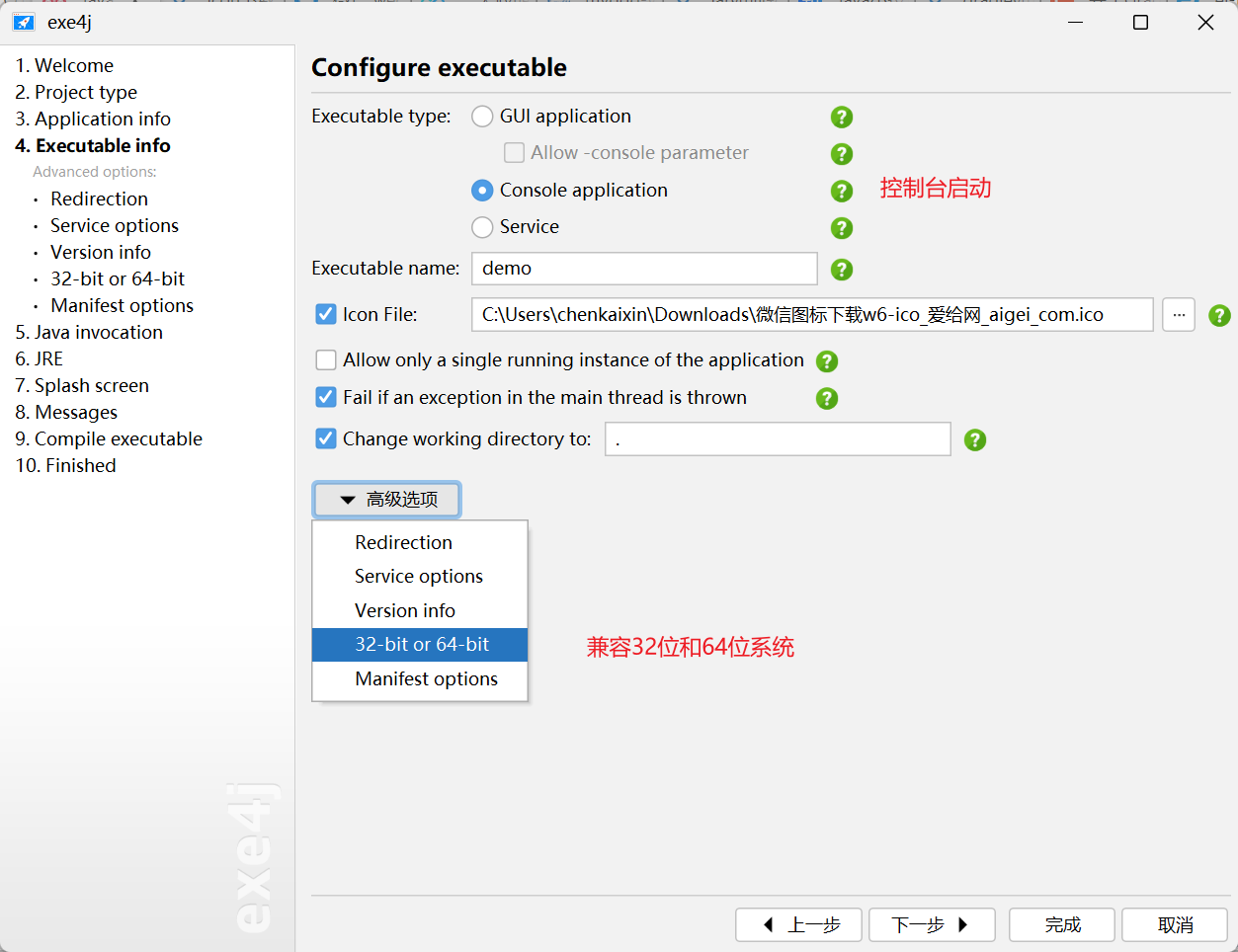Click help icon for working directory setting
Screen dimensions: 1238x952
point(975,440)
